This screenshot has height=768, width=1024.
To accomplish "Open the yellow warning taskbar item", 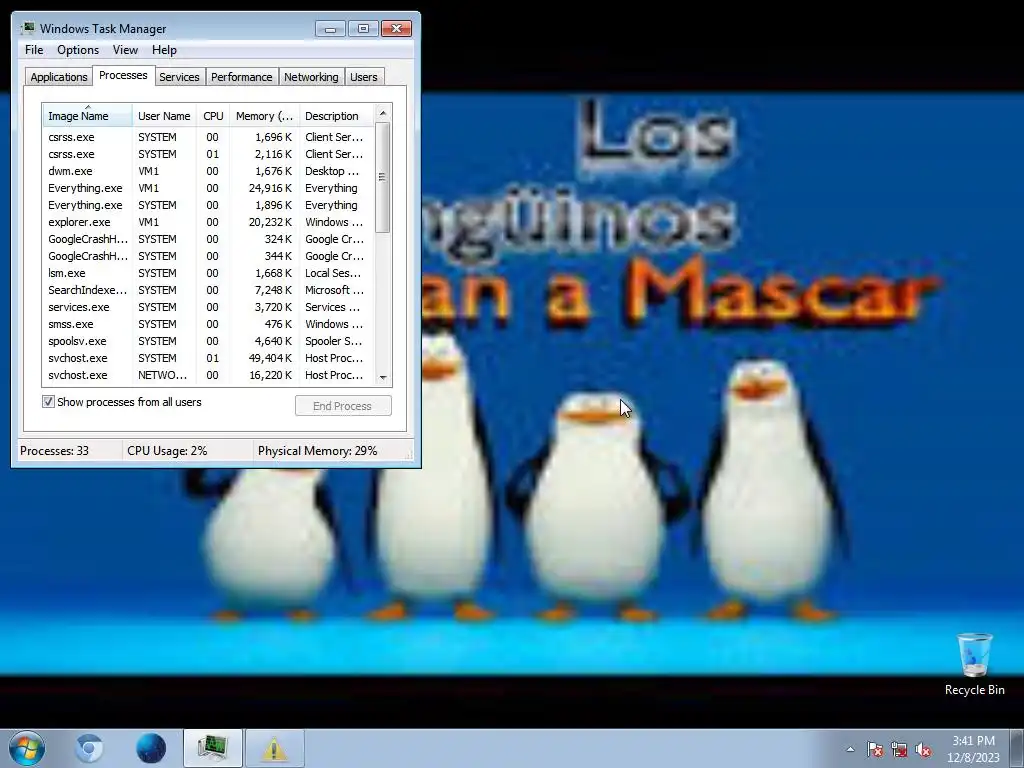I will point(274,748).
